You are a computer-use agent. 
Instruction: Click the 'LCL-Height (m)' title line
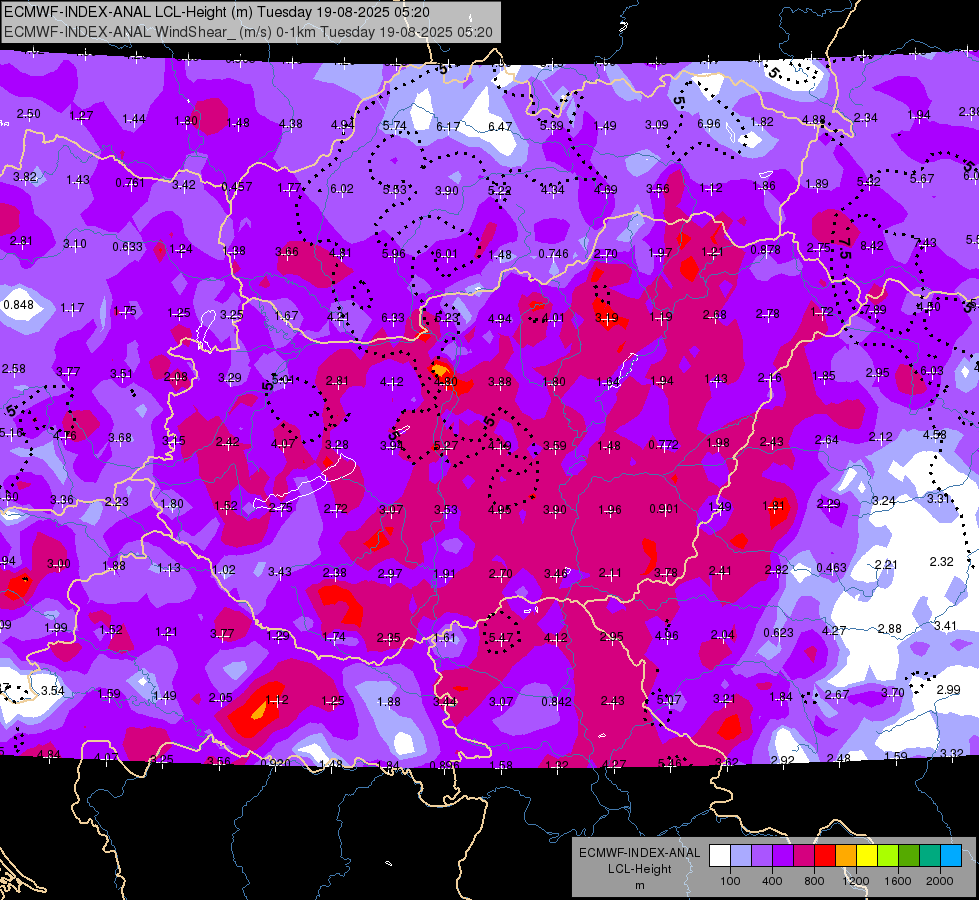(216, 11)
